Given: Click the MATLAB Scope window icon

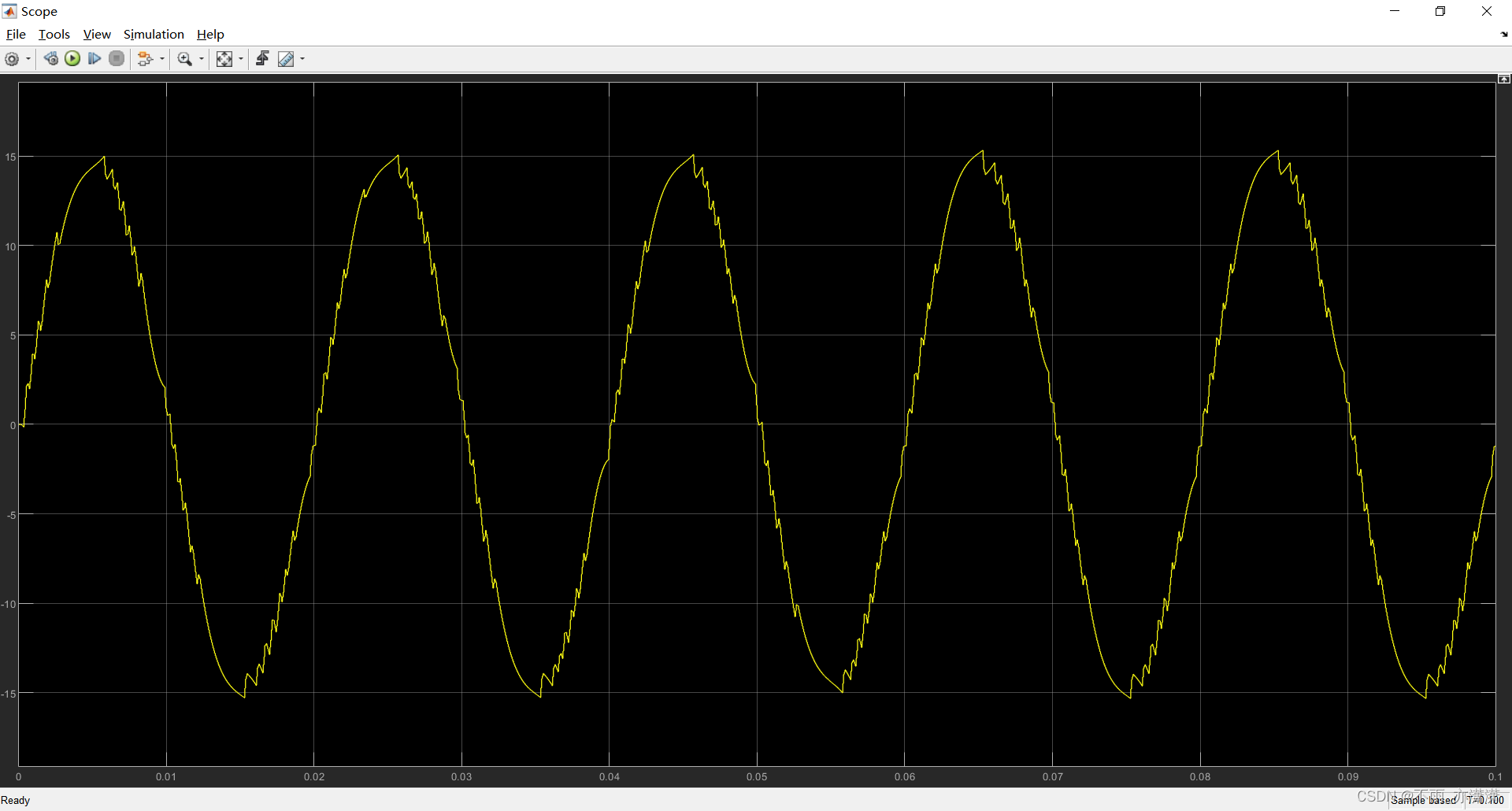Looking at the screenshot, I should [x=9, y=11].
